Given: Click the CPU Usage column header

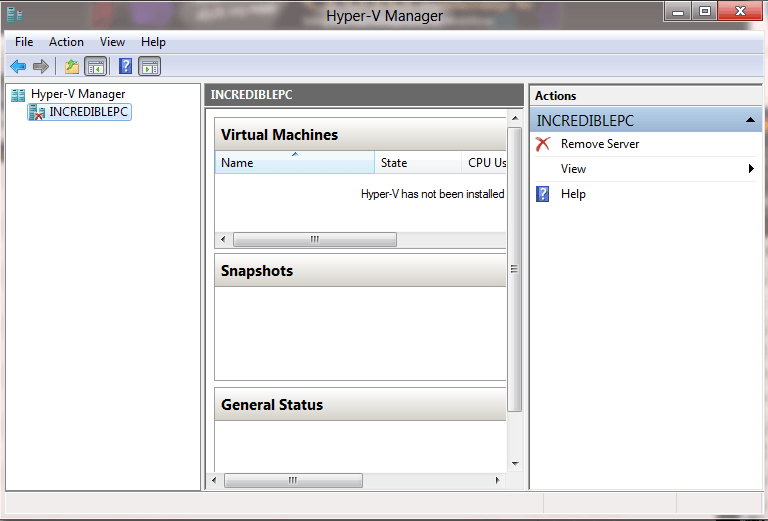Looking at the screenshot, I should [x=484, y=163].
